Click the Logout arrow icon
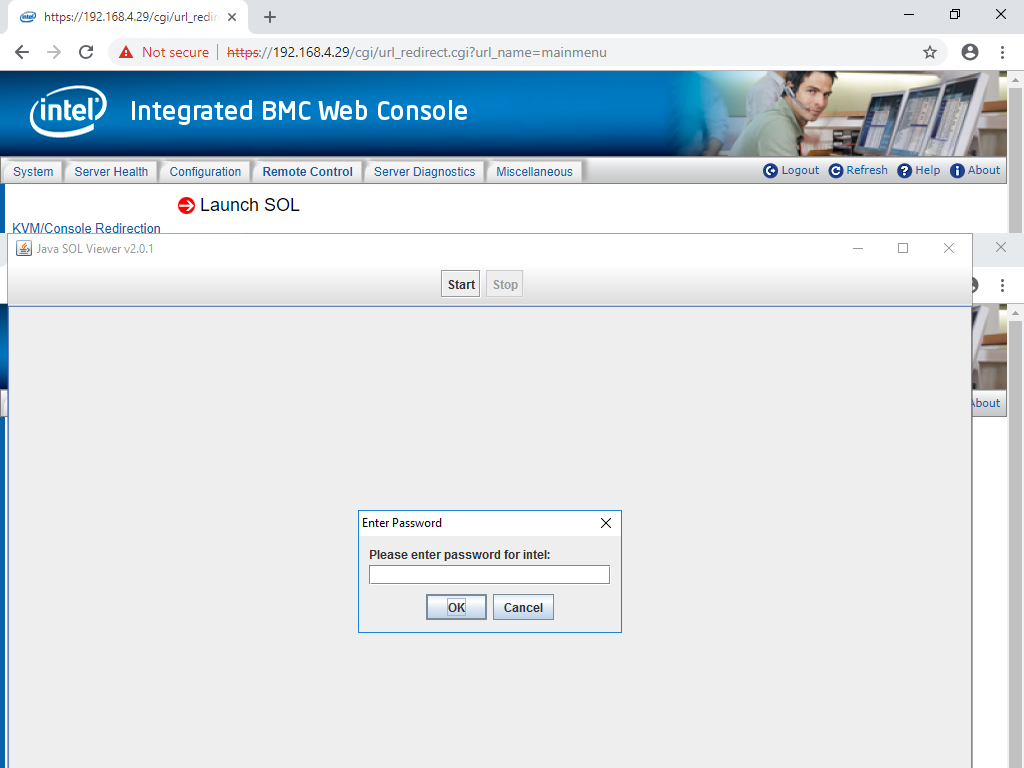The height and width of the screenshot is (768, 1024). (x=771, y=170)
